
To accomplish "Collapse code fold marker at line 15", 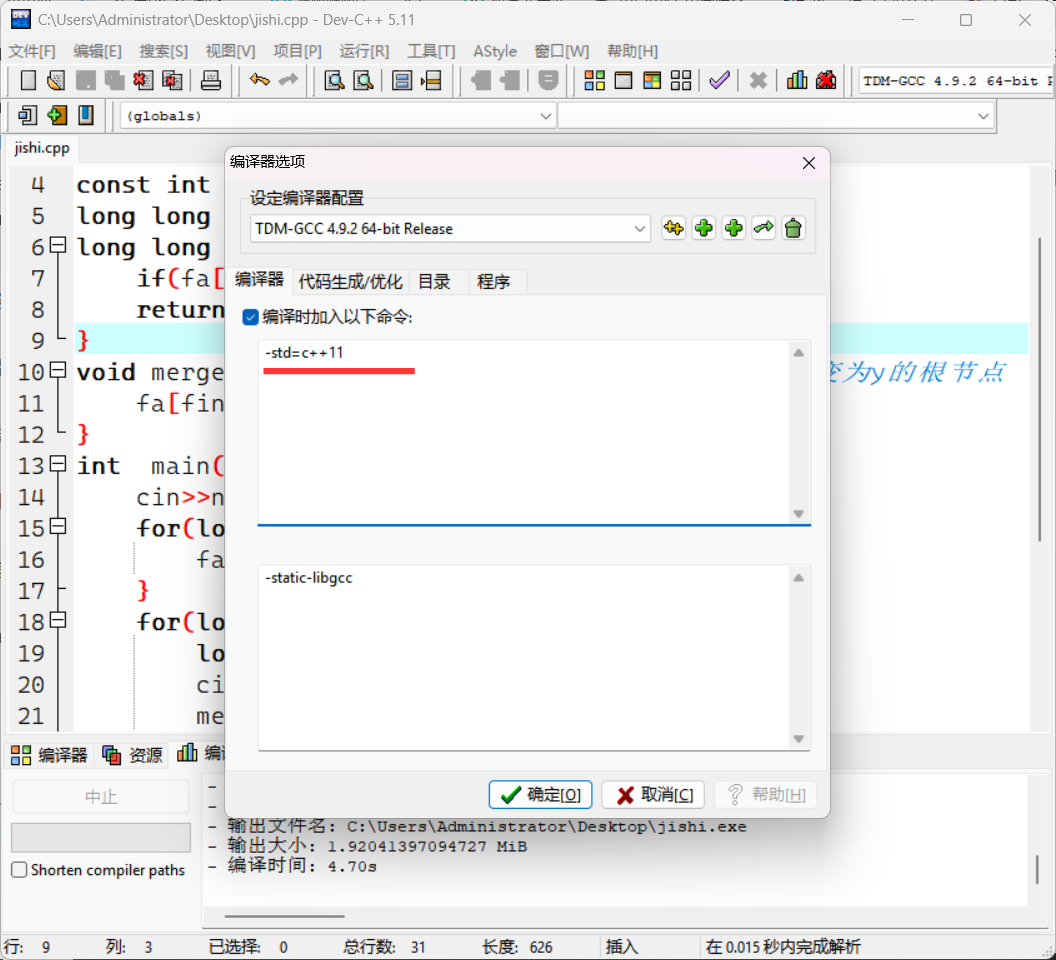I will [x=59, y=525].
